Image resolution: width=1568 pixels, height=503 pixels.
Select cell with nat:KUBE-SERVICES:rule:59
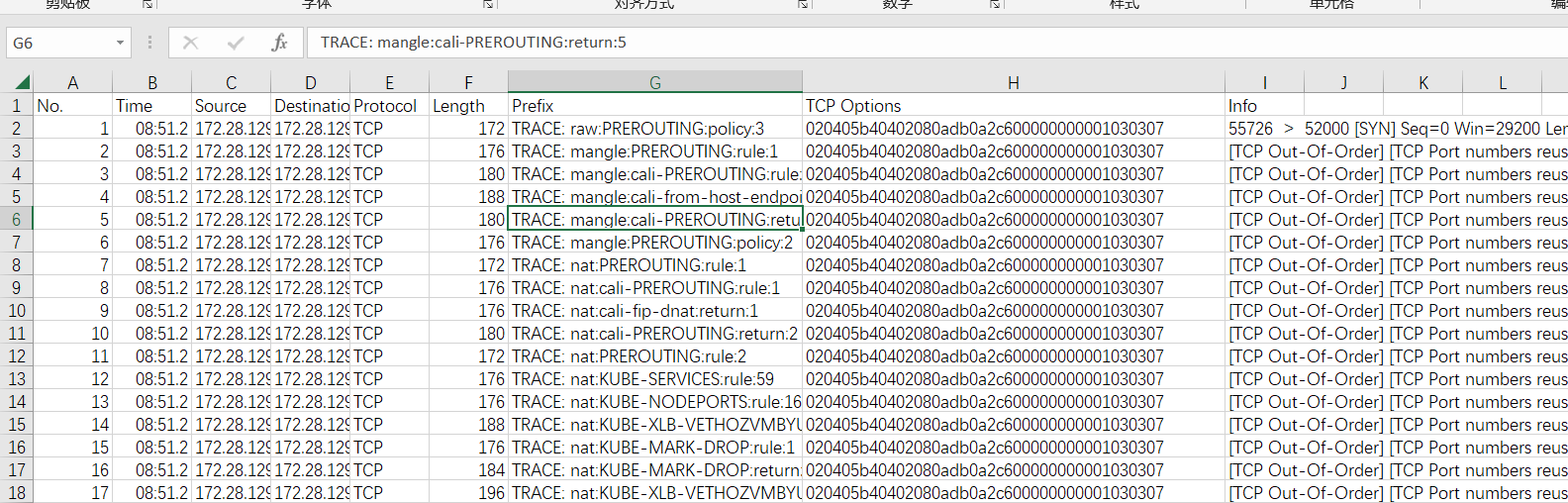654,379
